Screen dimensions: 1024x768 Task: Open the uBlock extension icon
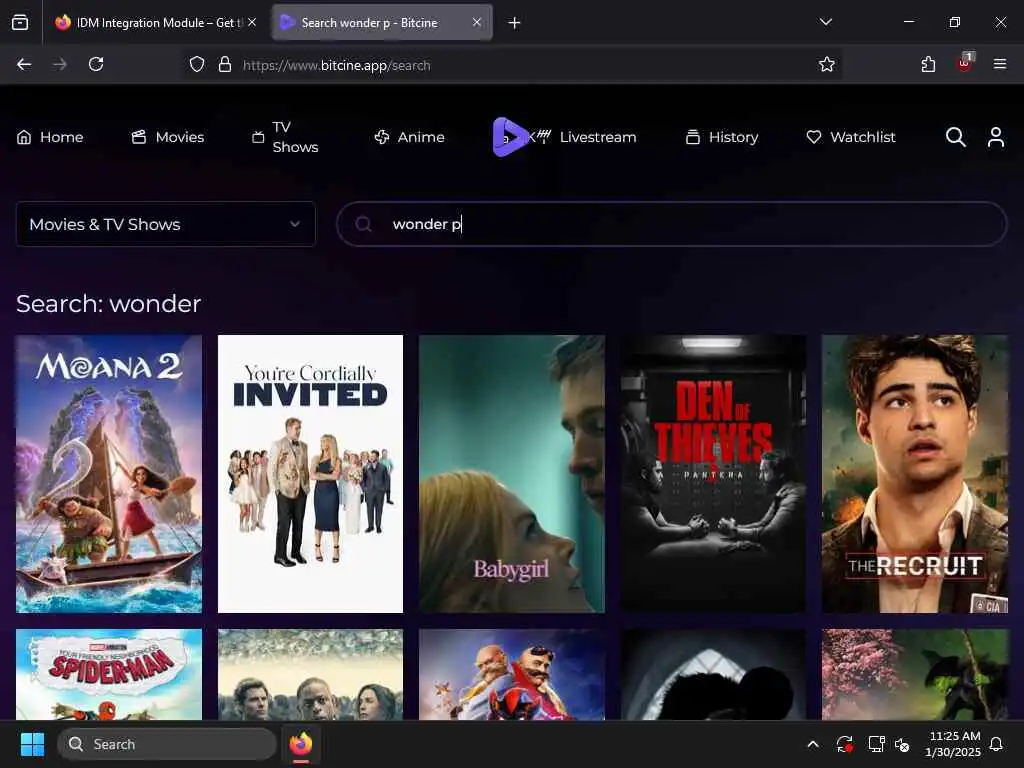[964, 63]
